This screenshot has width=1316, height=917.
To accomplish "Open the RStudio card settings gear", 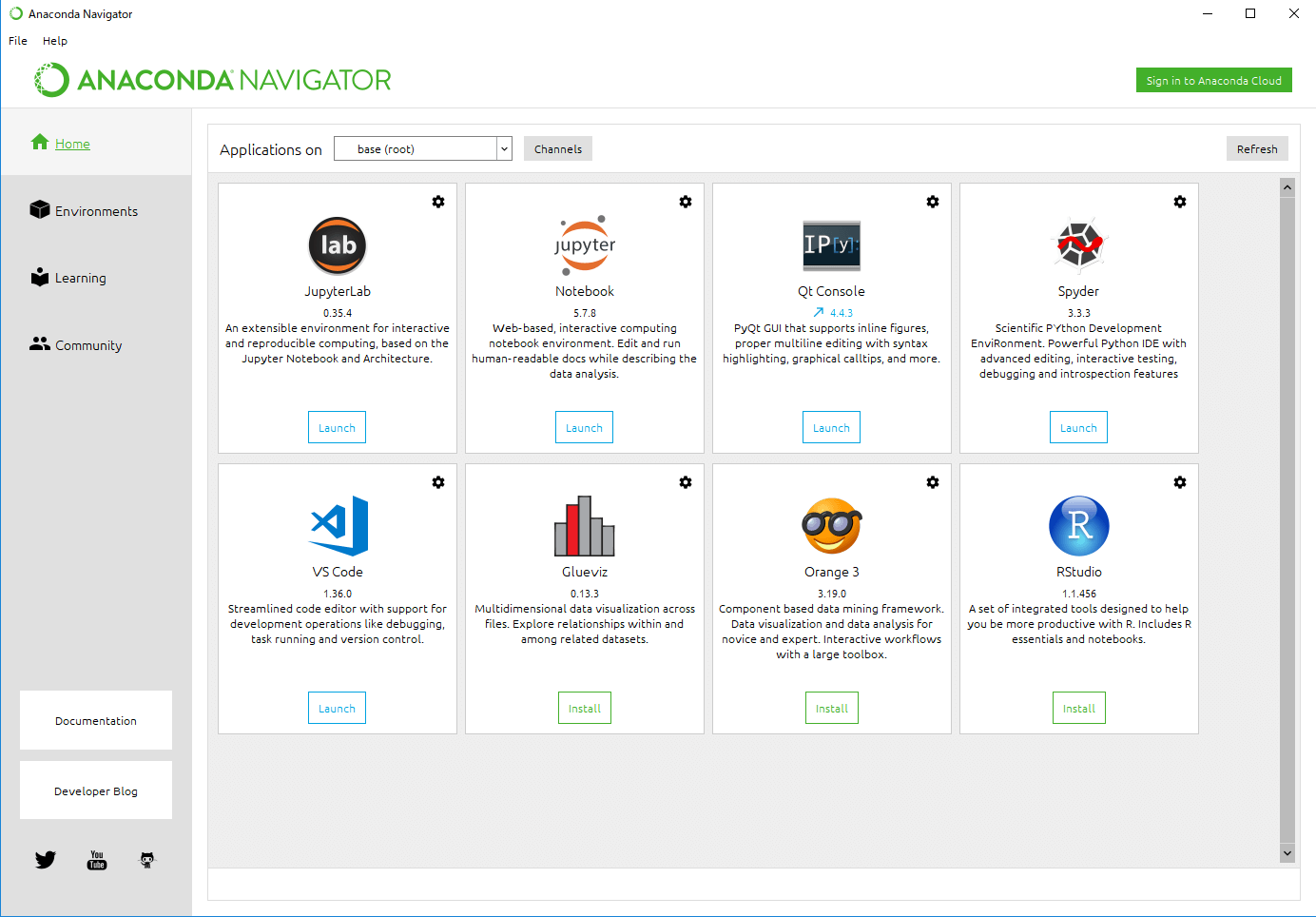I will [1180, 482].
